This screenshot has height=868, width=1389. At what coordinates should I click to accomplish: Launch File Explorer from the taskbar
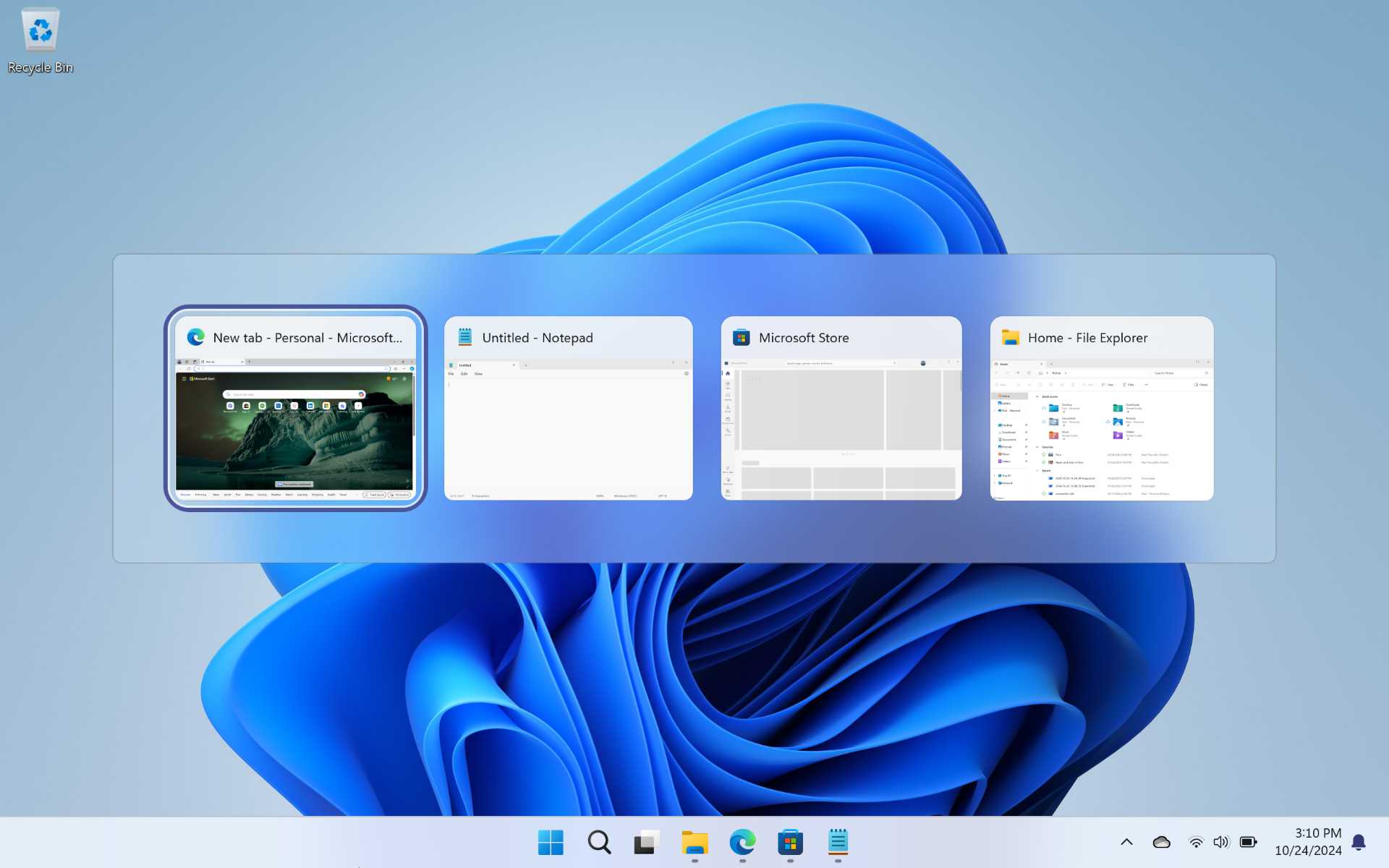click(694, 842)
